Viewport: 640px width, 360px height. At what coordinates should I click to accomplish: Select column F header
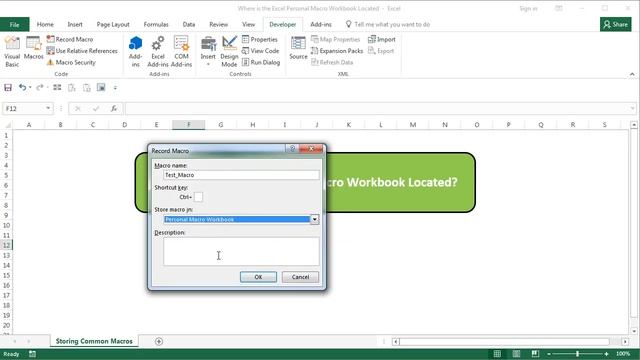click(189, 125)
